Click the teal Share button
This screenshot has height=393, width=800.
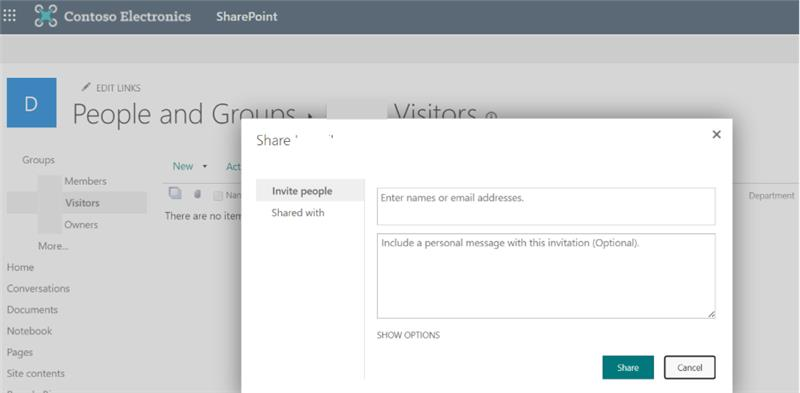[628, 367]
